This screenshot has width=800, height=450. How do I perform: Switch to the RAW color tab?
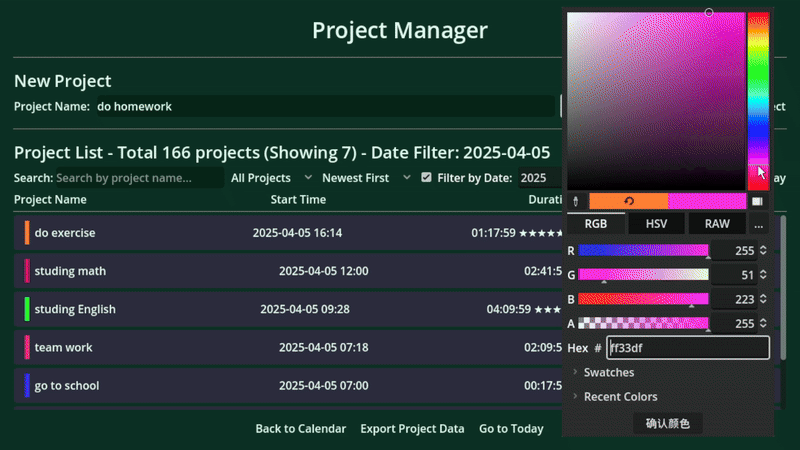click(717, 225)
